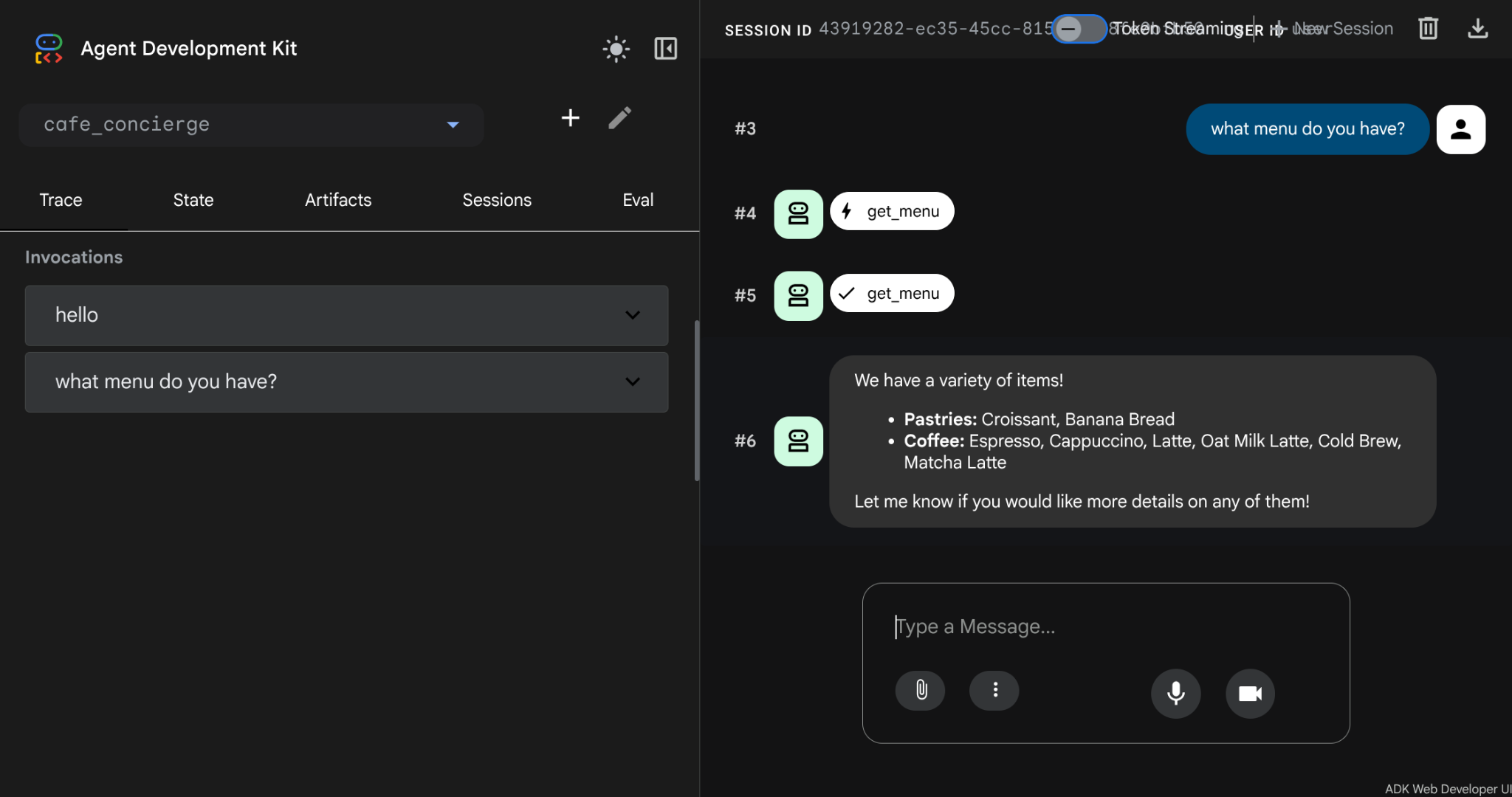Screen dimensions: 1512x797
Task: Collapse the side panel icon
Action: (665, 49)
